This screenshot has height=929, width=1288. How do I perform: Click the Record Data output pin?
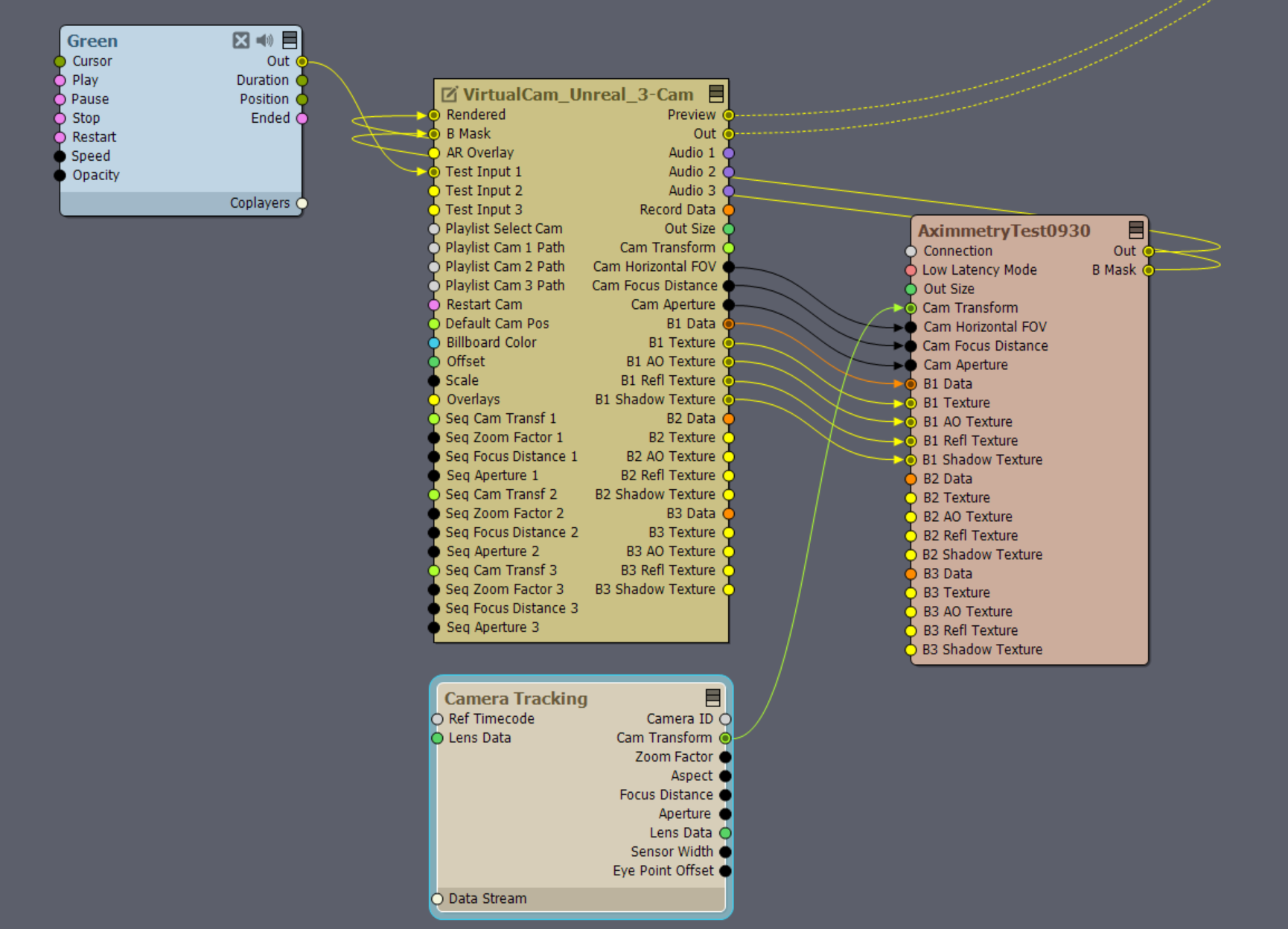click(728, 210)
